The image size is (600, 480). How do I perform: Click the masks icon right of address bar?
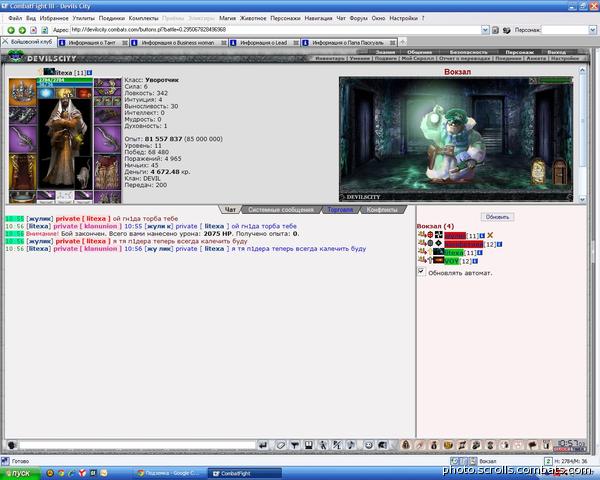tap(507, 30)
